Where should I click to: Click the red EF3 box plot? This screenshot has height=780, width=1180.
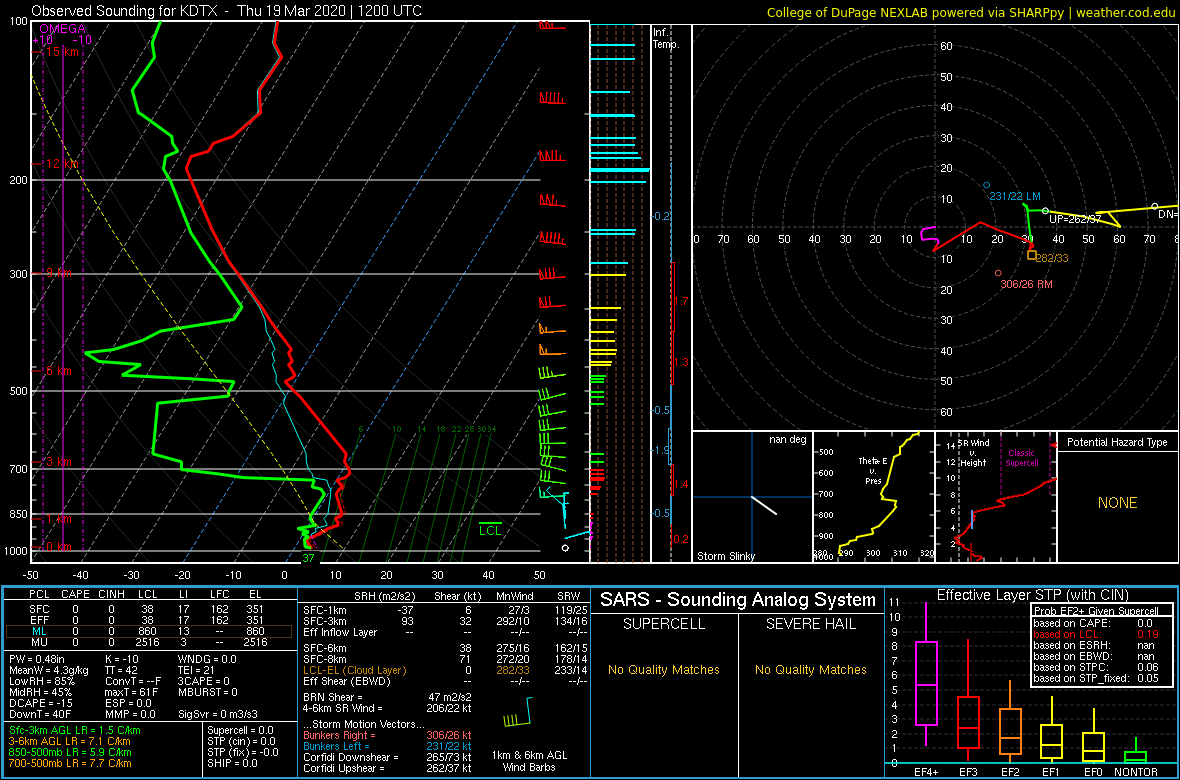coord(969,702)
